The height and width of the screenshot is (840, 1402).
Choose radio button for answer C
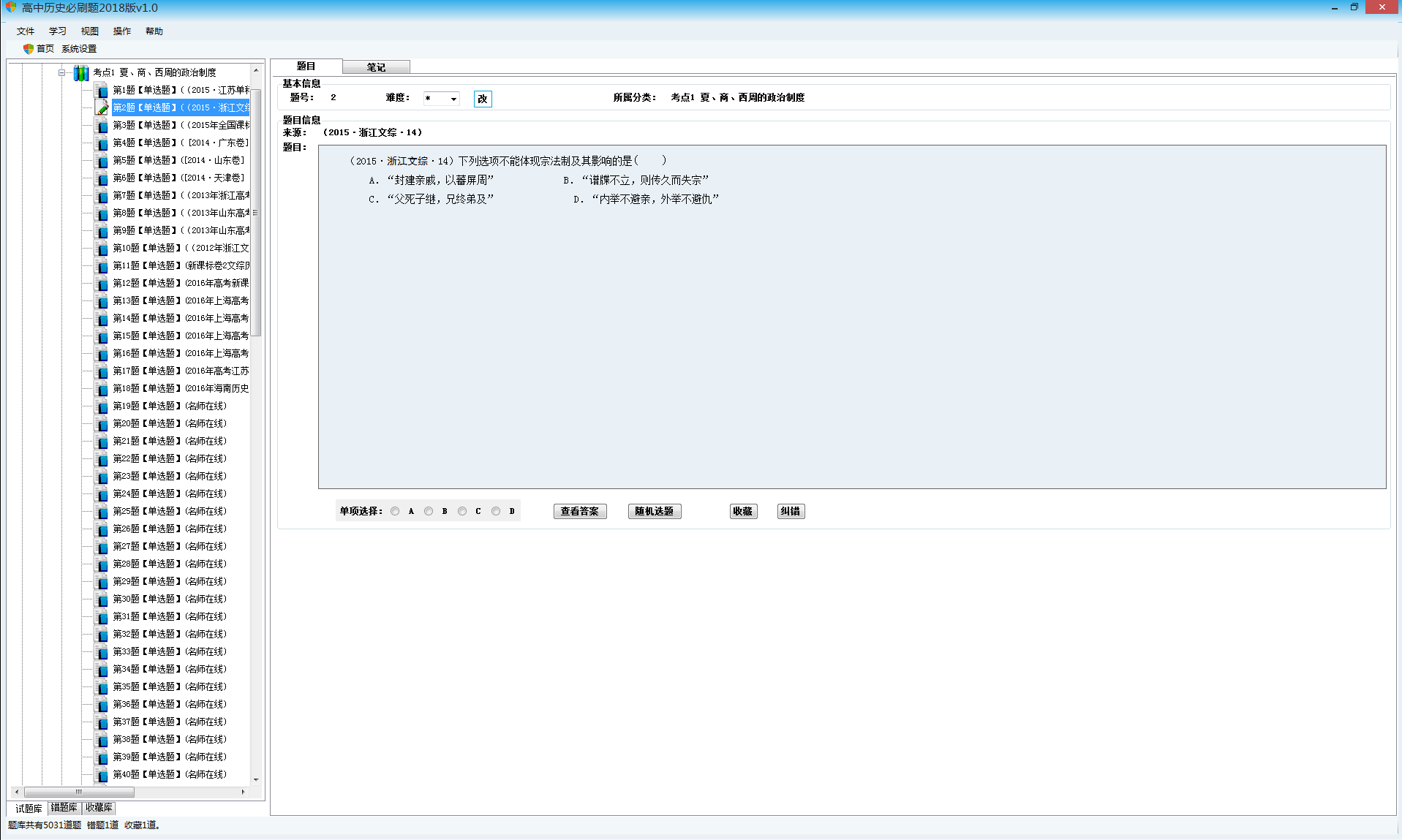pos(462,512)
